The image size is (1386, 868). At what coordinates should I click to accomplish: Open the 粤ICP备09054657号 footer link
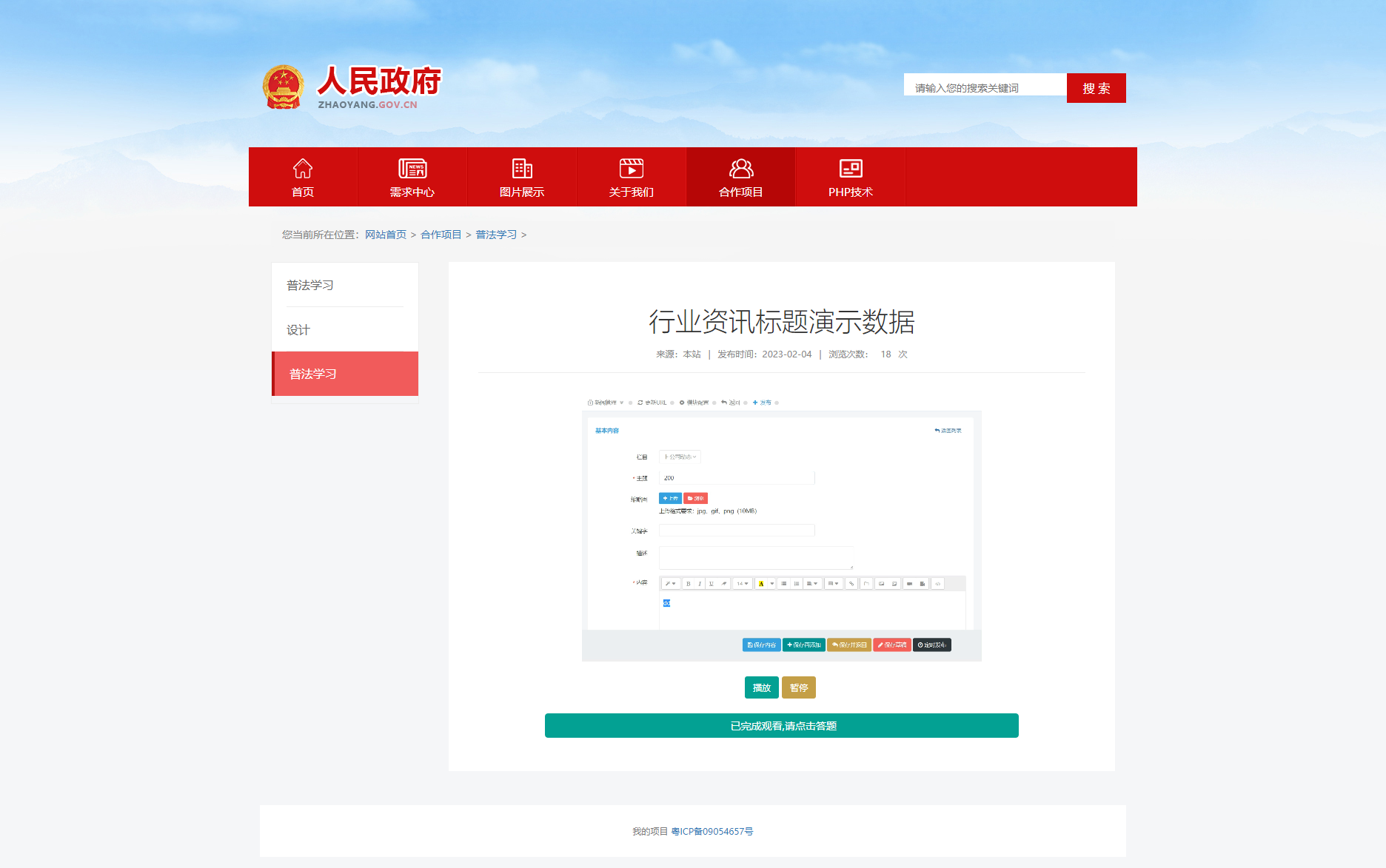point(712,831)
